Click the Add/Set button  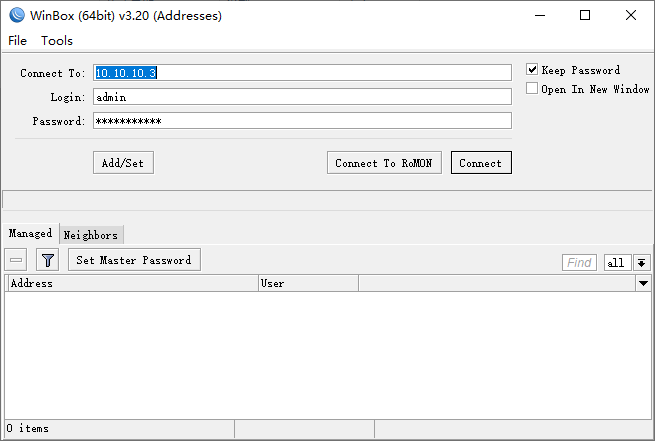[123, 163]
